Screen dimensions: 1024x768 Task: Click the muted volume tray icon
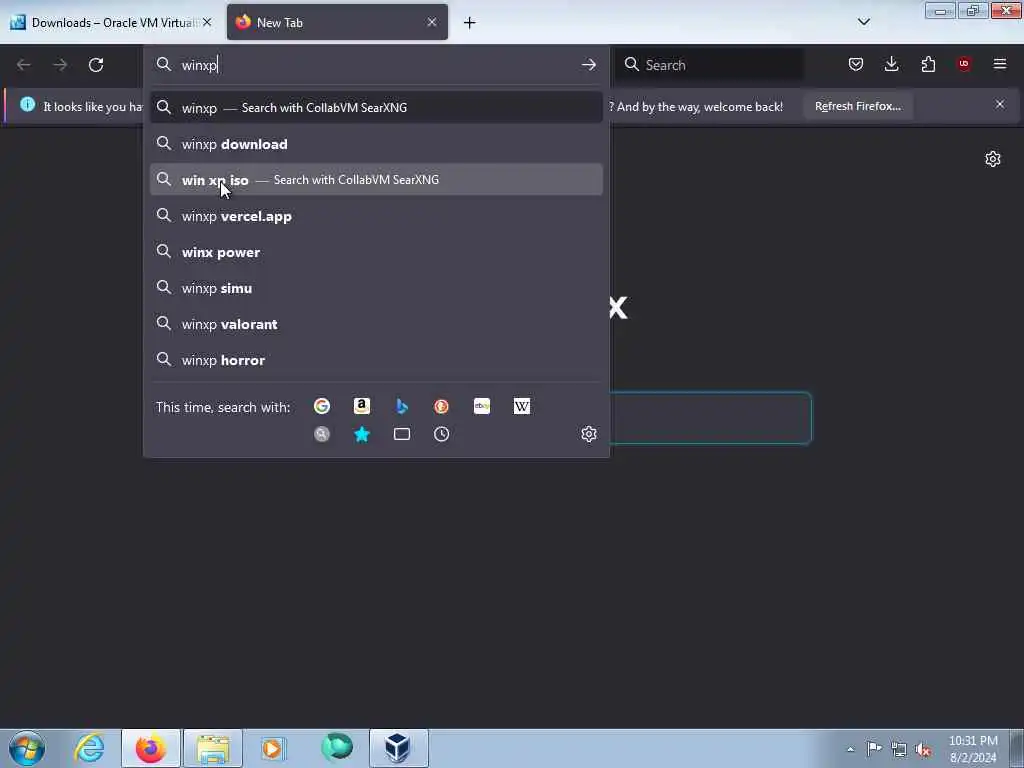(923, 749)
